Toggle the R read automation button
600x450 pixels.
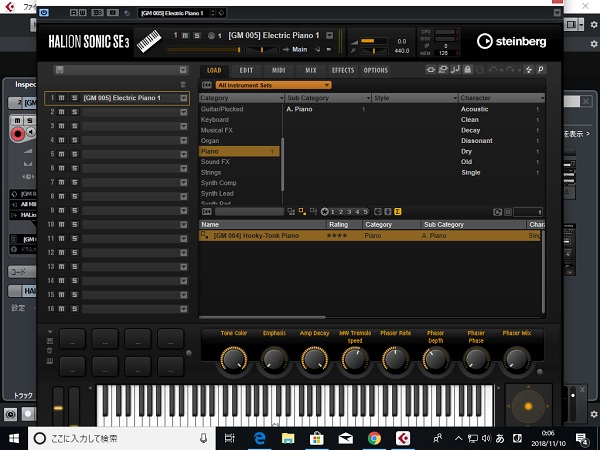pos(73,13)
